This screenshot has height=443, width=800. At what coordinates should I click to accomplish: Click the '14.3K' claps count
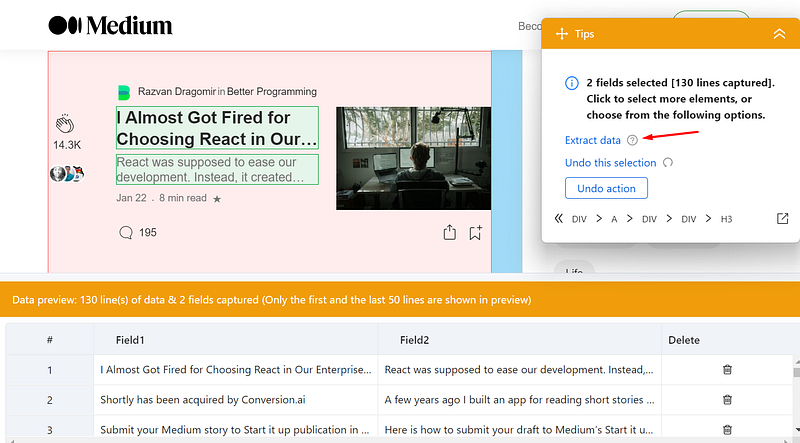click(x=67, y=145)
